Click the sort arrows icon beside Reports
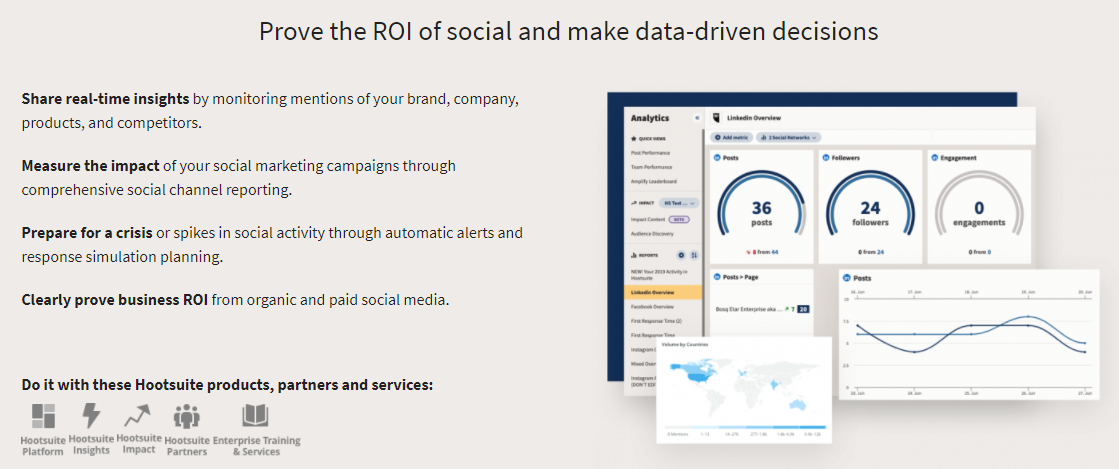 coord(694,255)
